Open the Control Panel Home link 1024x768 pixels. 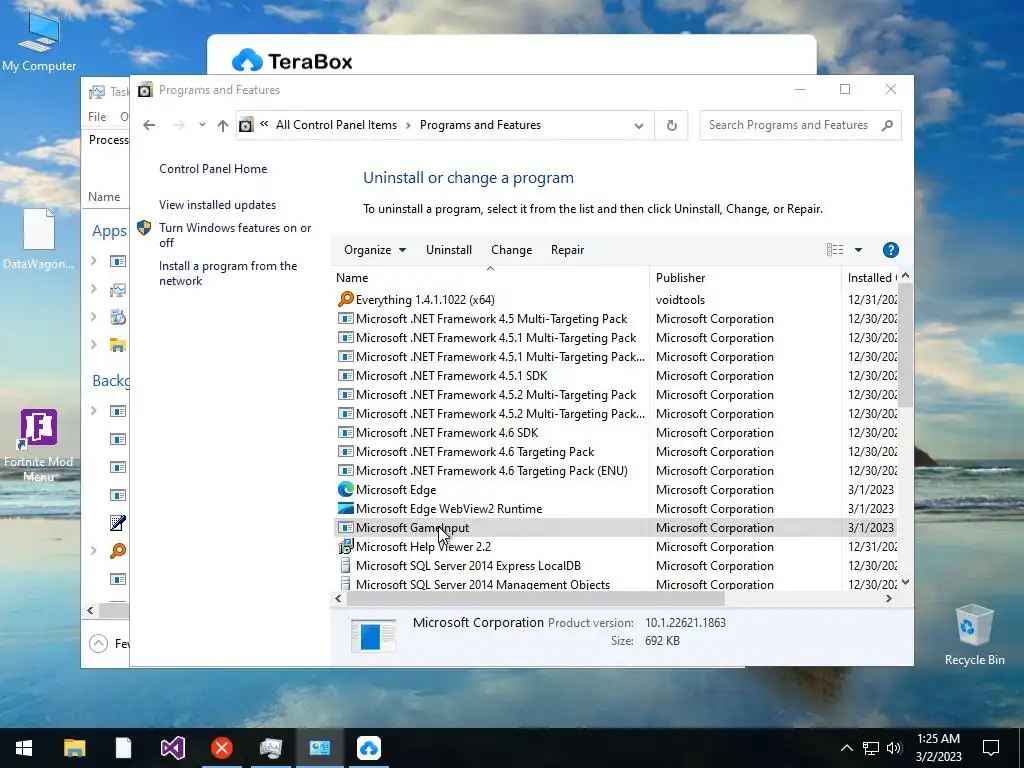click(x=213, y=168)
